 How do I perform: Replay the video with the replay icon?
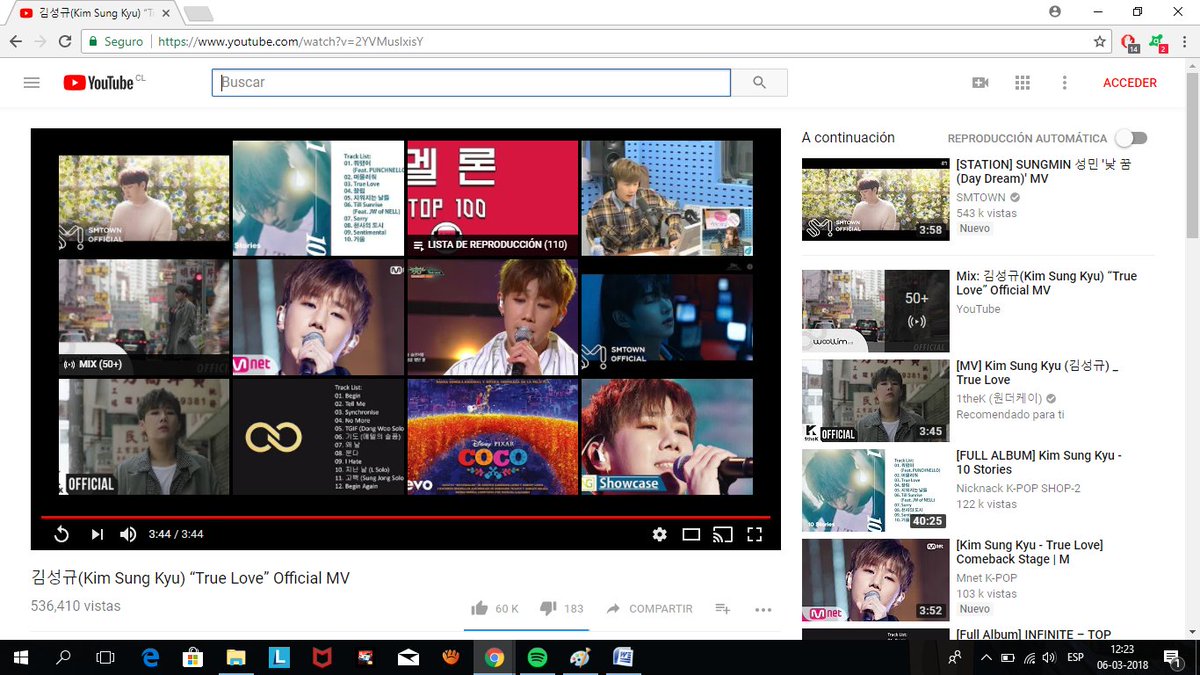pyautogui.click(x=61, y=534)
